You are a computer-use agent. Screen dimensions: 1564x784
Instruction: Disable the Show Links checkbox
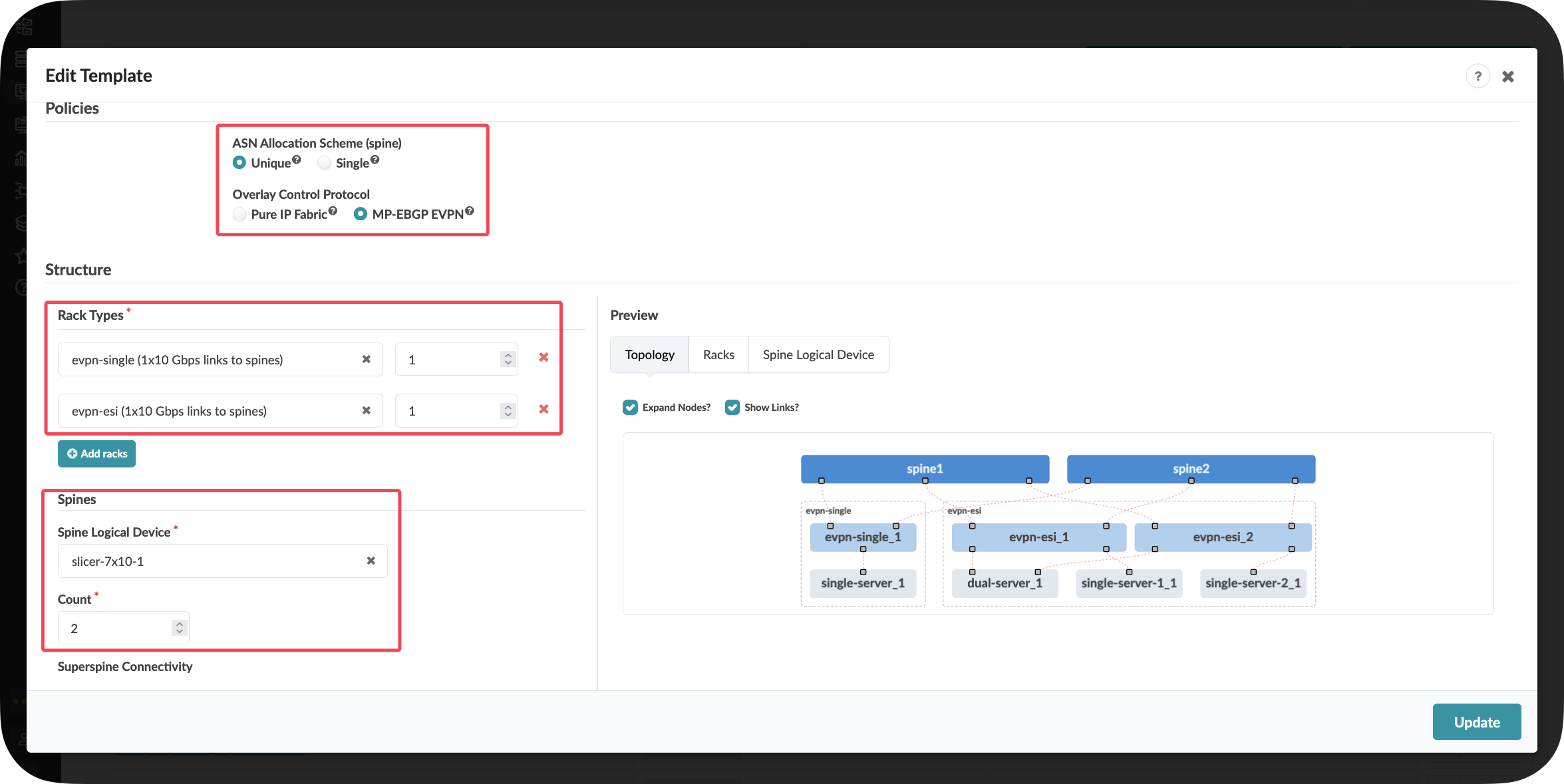pos(732,407)
